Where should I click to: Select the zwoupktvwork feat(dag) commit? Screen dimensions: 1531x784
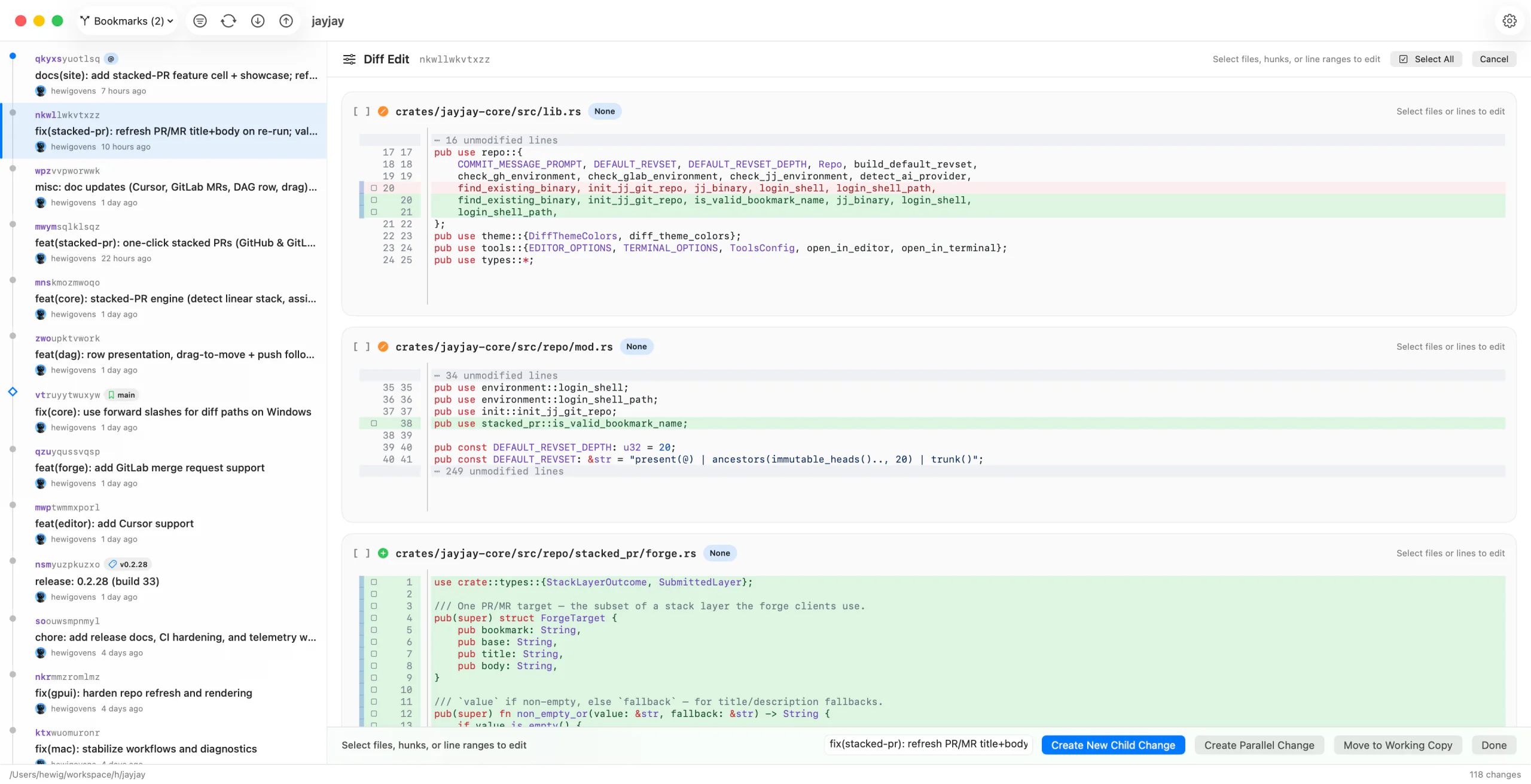(x=164, y=354)
